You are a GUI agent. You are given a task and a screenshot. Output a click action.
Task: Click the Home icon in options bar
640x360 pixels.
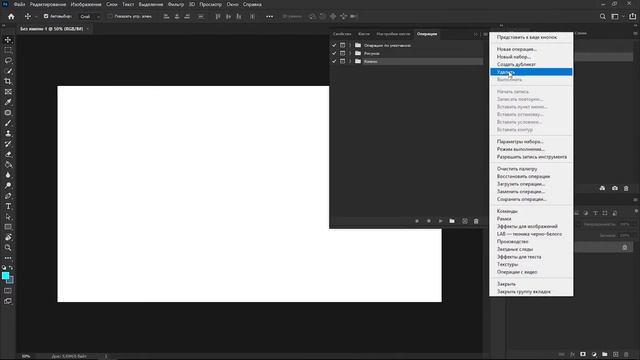pyautogui.click(x=11, y=16)
